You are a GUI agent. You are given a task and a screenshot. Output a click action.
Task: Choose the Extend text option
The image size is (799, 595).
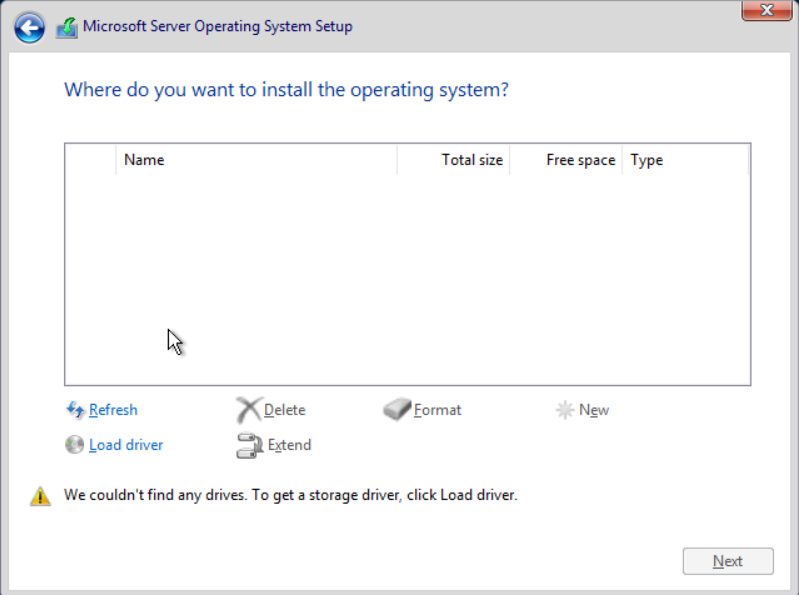[289, 445]
